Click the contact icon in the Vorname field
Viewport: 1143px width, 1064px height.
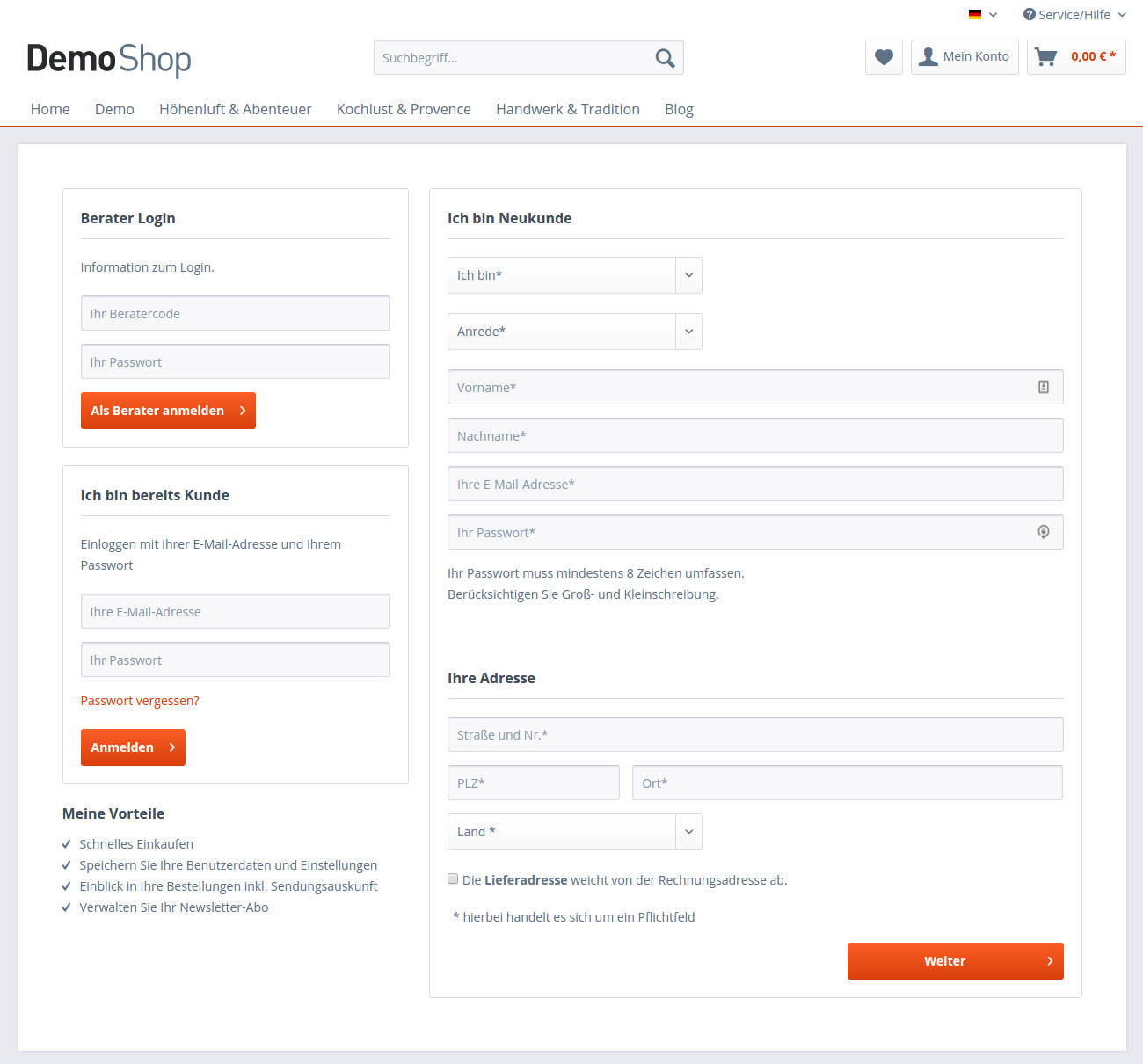point(1044,387)
